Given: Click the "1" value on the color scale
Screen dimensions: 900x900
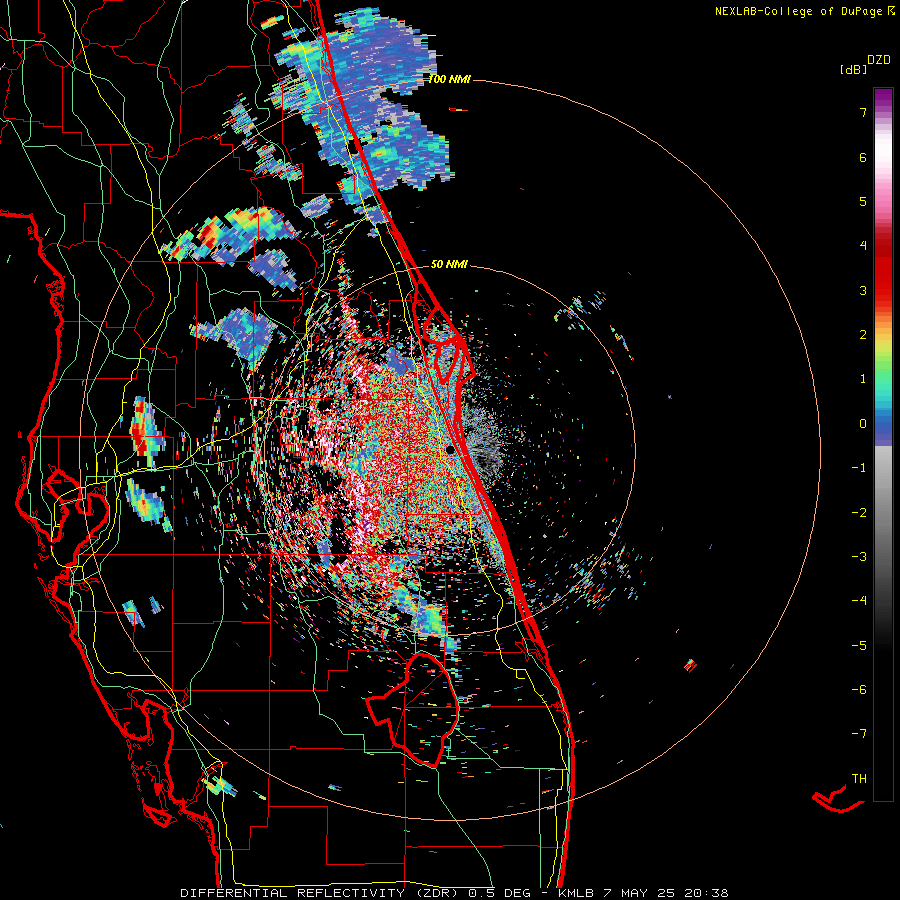Looking at the screenshot, I should (x=863, y=379).
